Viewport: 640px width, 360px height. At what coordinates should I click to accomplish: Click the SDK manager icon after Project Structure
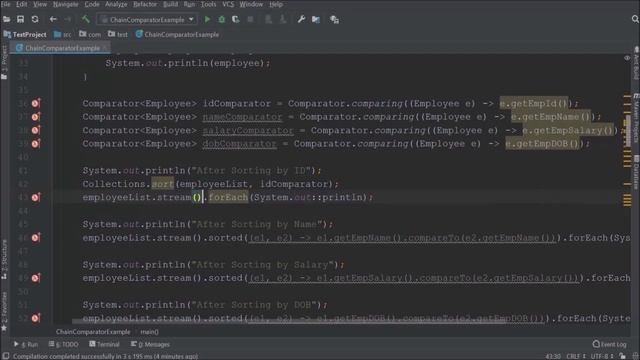pyautogui.click(x=334, y=19)
